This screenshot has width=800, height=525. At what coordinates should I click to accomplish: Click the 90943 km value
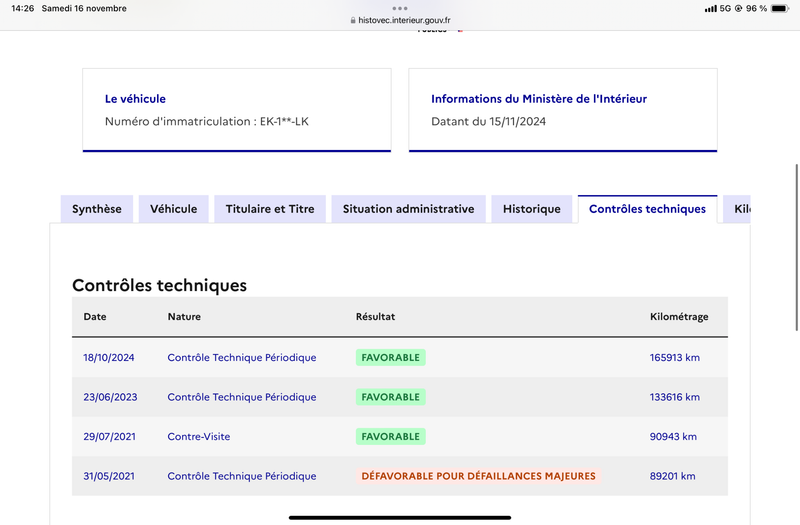point(673,437)
